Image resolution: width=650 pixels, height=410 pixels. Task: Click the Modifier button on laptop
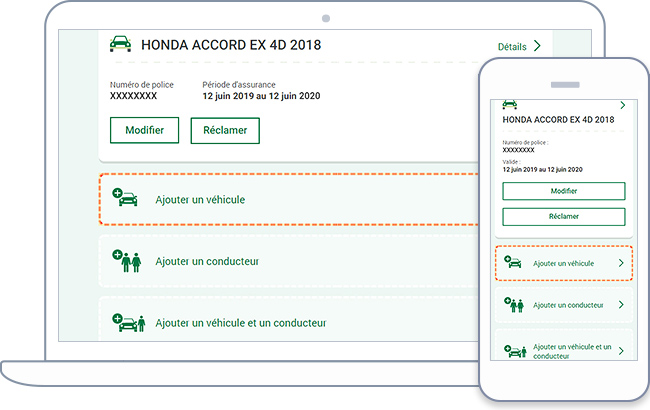click(145, 130)
